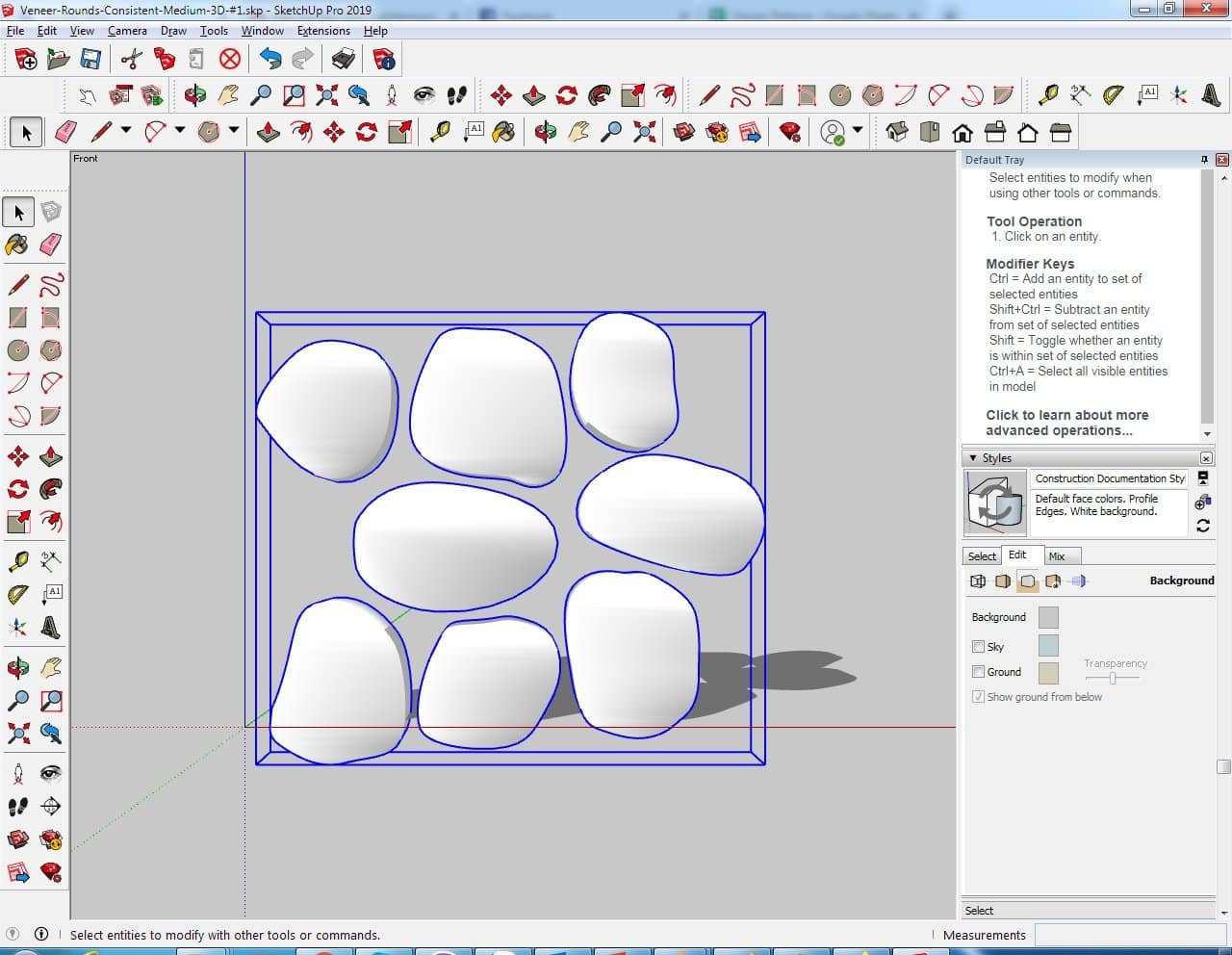
Task: Enable the Sky checkbox
Action: pyautogui.click(x=978, y=647)
